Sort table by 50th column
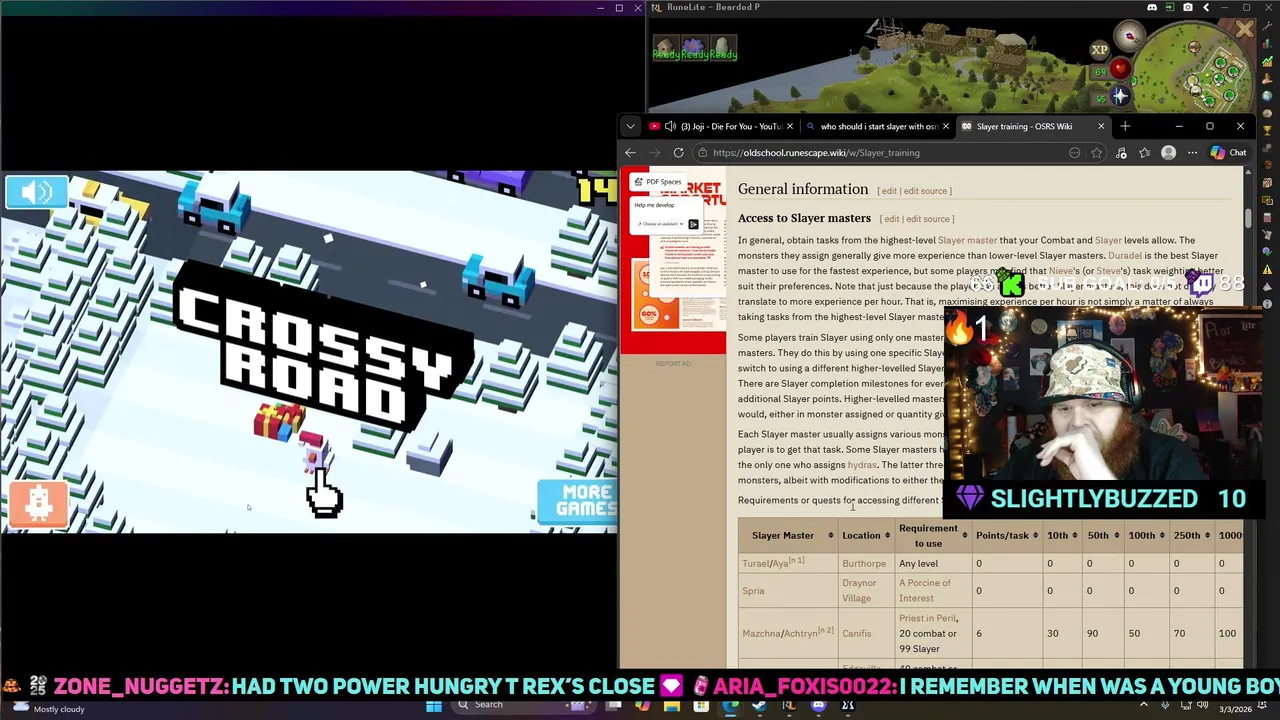This screenshot has height=720, width=1280. click(x=1104, y=536)
